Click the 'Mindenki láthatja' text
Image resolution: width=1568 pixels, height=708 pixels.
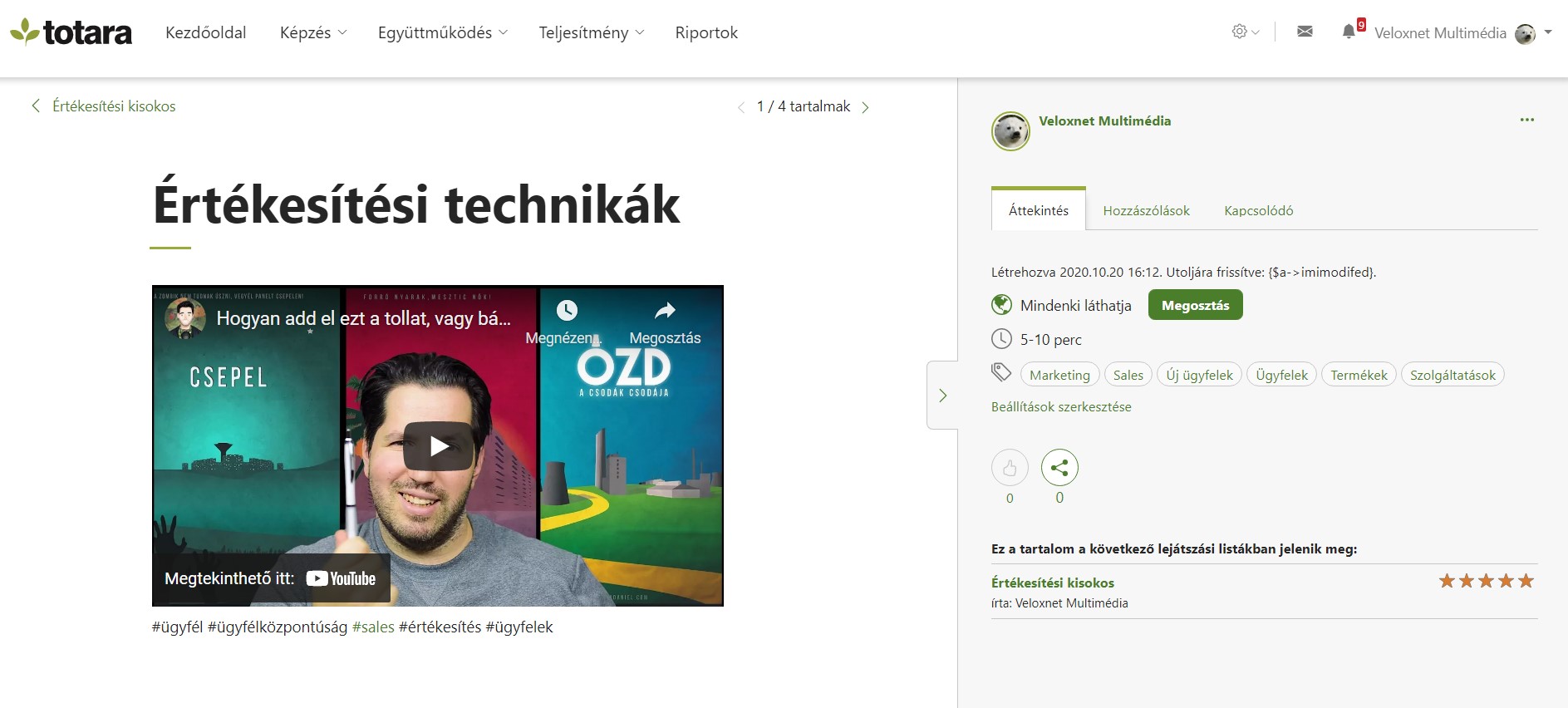click(1075, 306)
